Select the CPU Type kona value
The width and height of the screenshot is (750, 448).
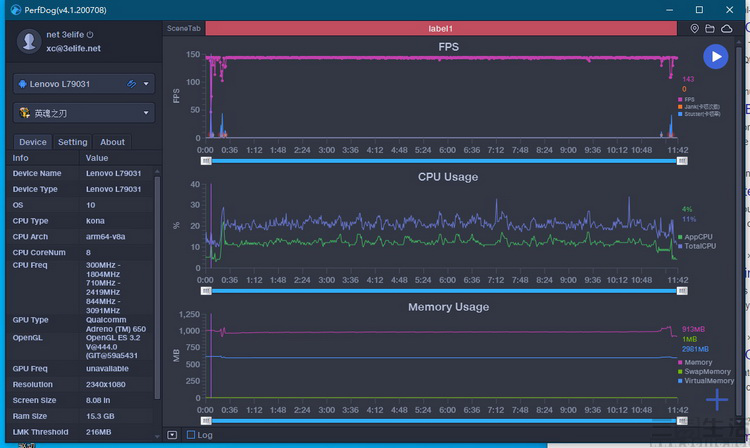click(x=95, y=221)
